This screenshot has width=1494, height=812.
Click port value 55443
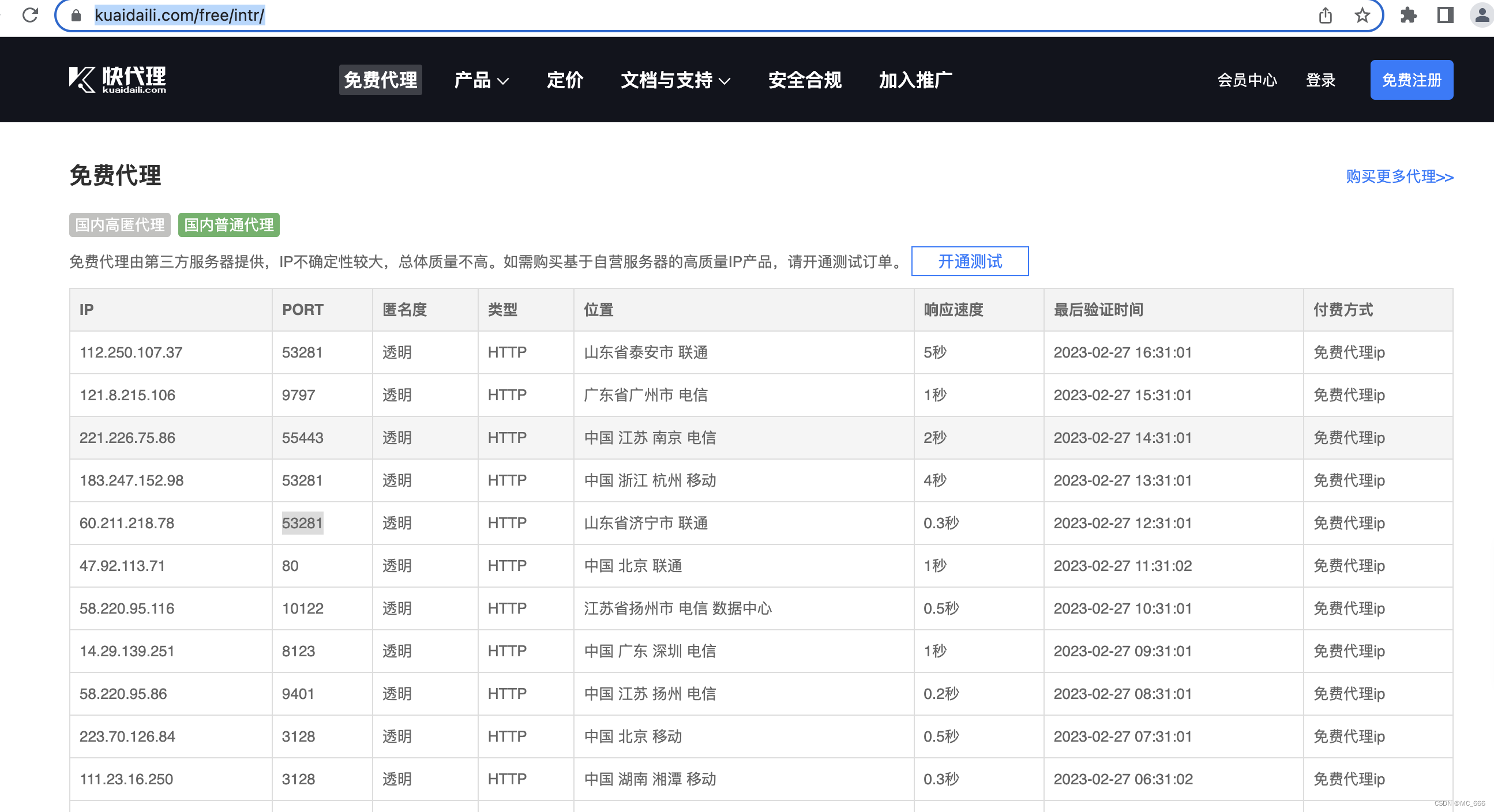click(303, 438)
